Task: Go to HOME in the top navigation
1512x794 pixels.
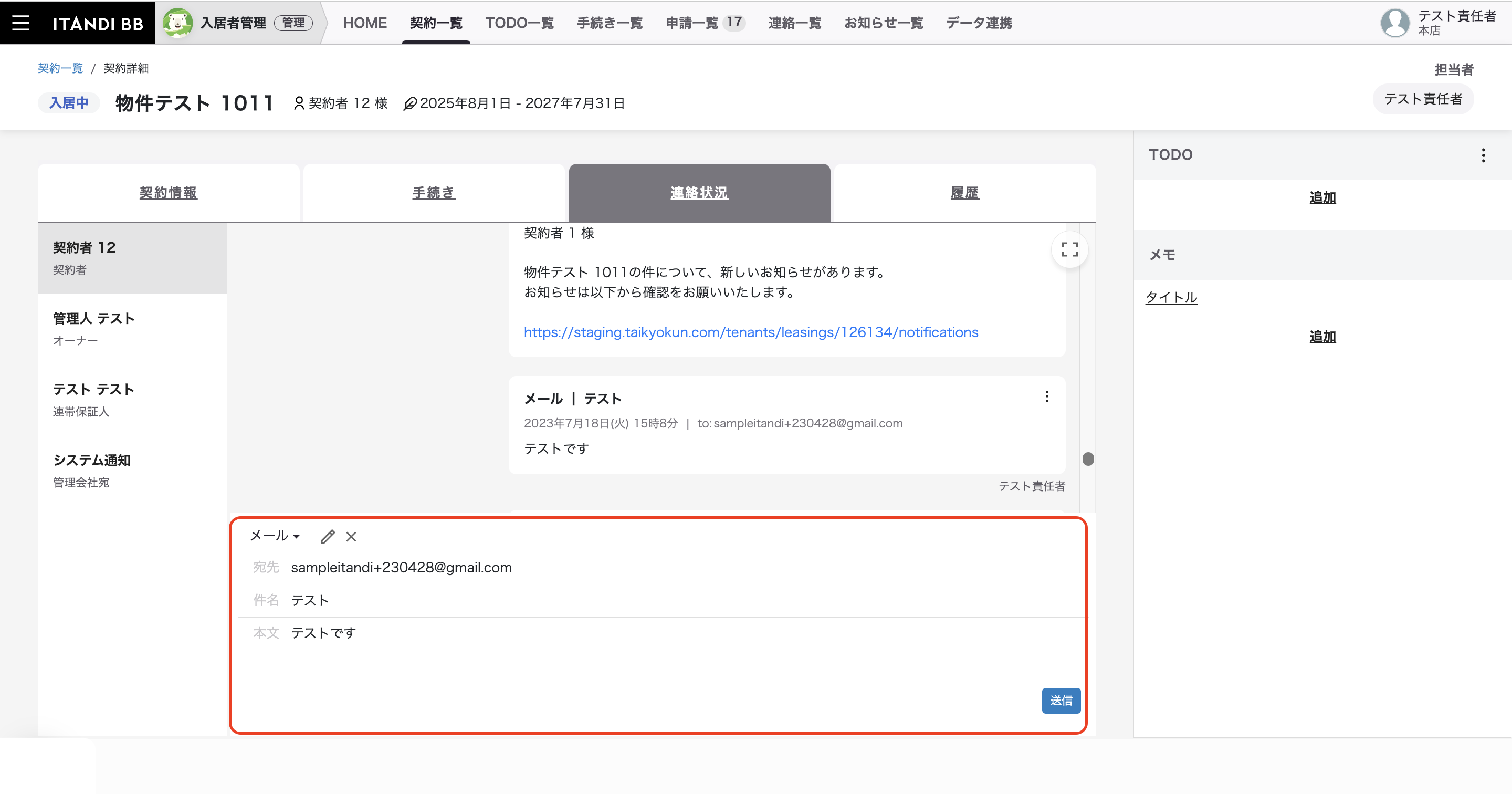Action: coord(364,23)
